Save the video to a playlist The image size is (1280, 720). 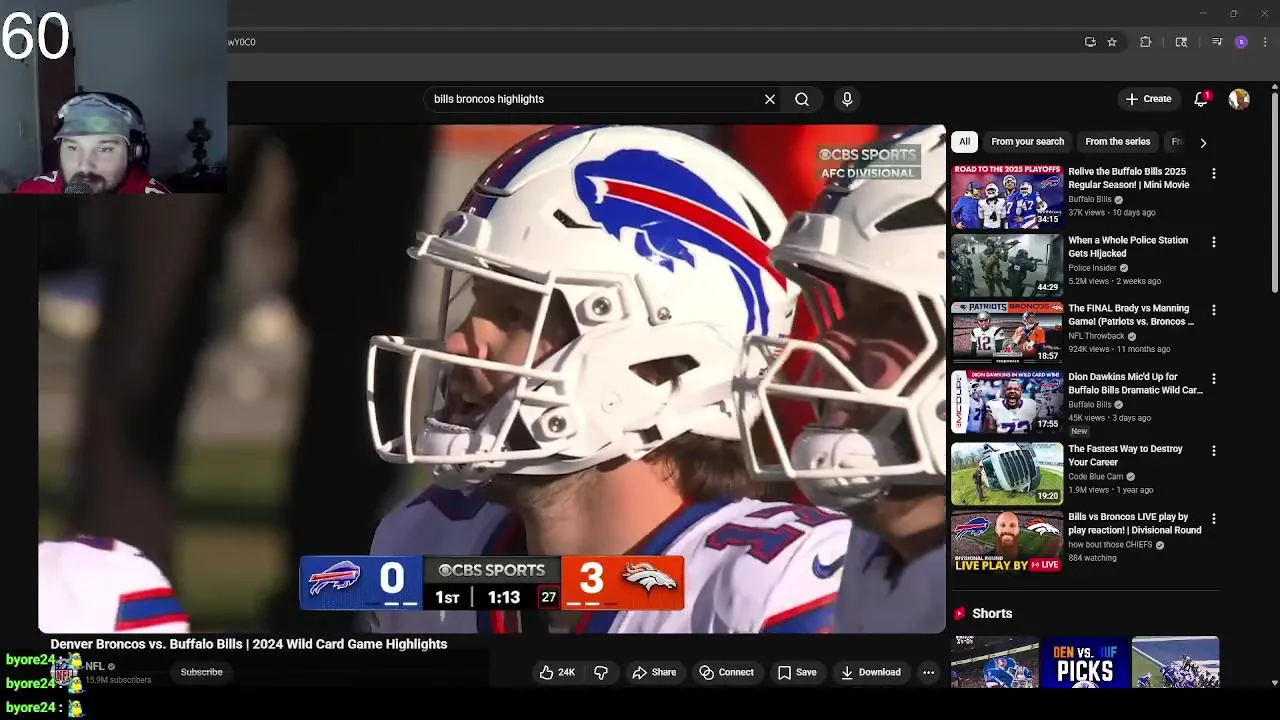[797, 672]
